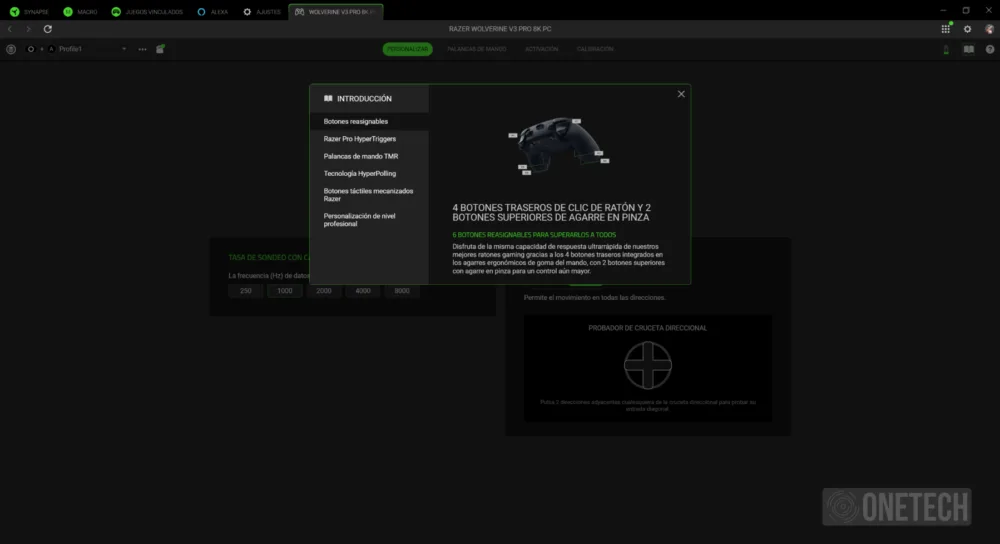The image size is (1000, 544).
Task: Set polling rate to 8000 Hz
Action: [x=402, y=291]
